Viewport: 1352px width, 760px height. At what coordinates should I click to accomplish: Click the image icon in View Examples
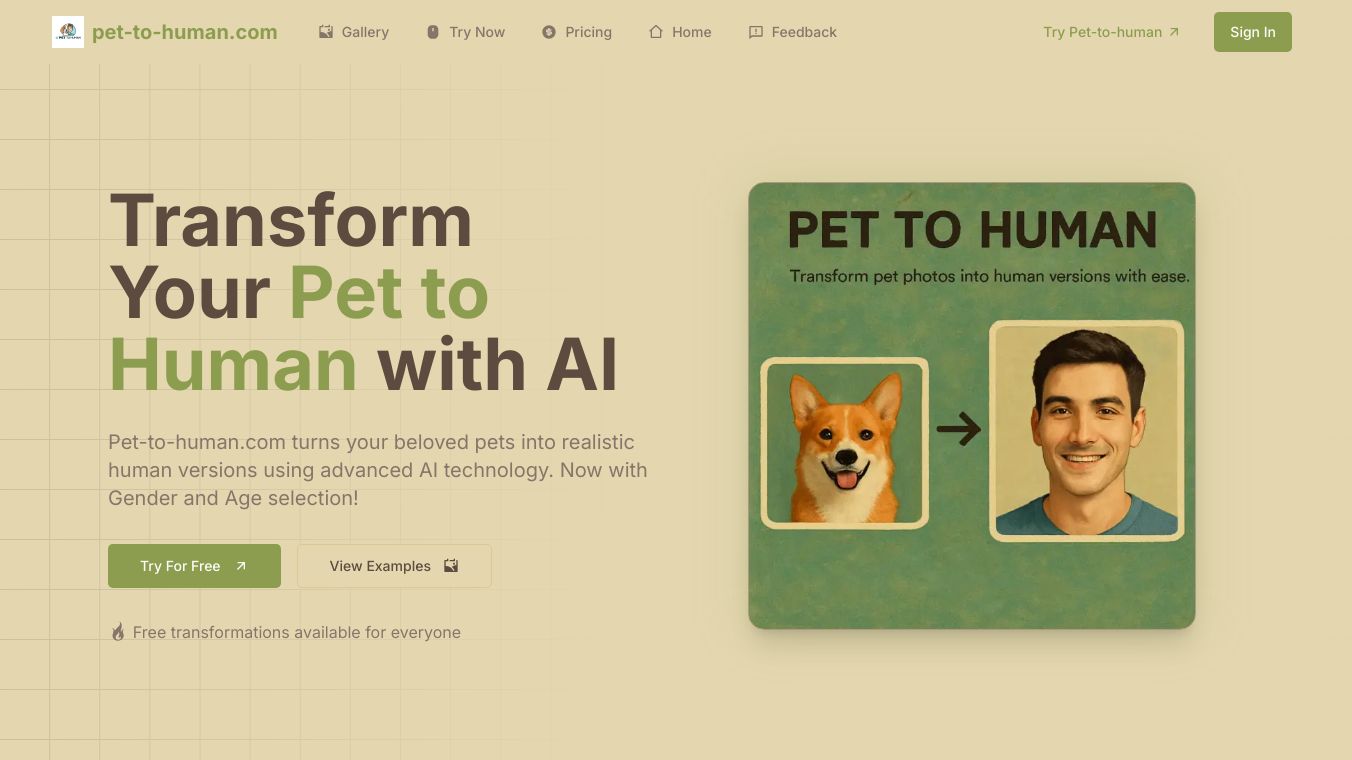coord(451,566)
